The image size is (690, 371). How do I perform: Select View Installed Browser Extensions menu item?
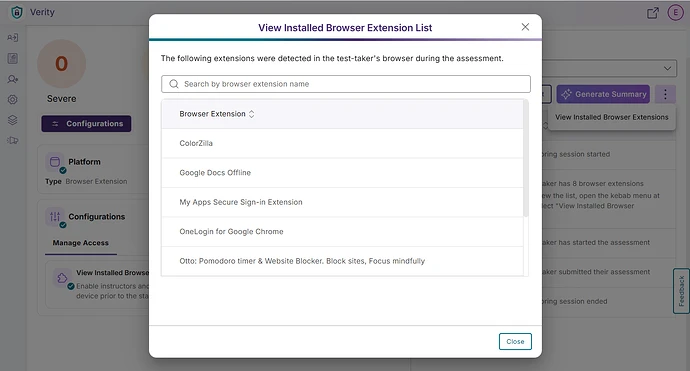[612, 117]
